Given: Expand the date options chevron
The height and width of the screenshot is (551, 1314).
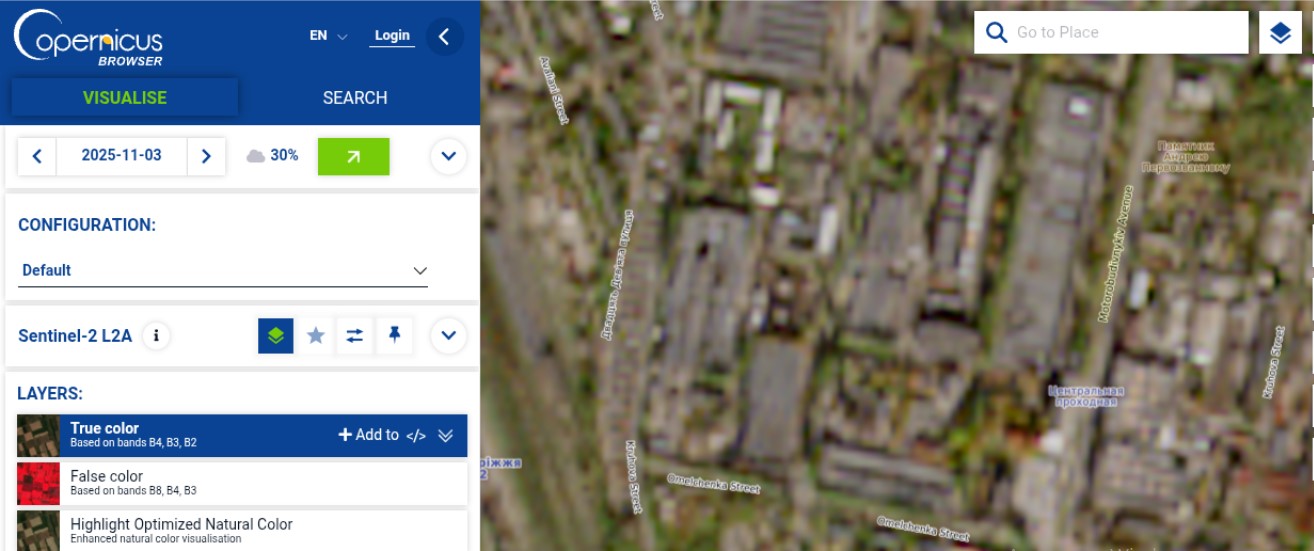Looking at the screenshot, I should click(x=448, y=156).
